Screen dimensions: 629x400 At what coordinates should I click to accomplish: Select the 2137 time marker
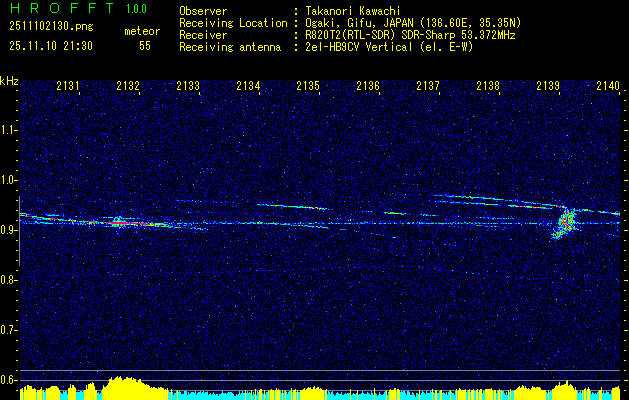428,85
